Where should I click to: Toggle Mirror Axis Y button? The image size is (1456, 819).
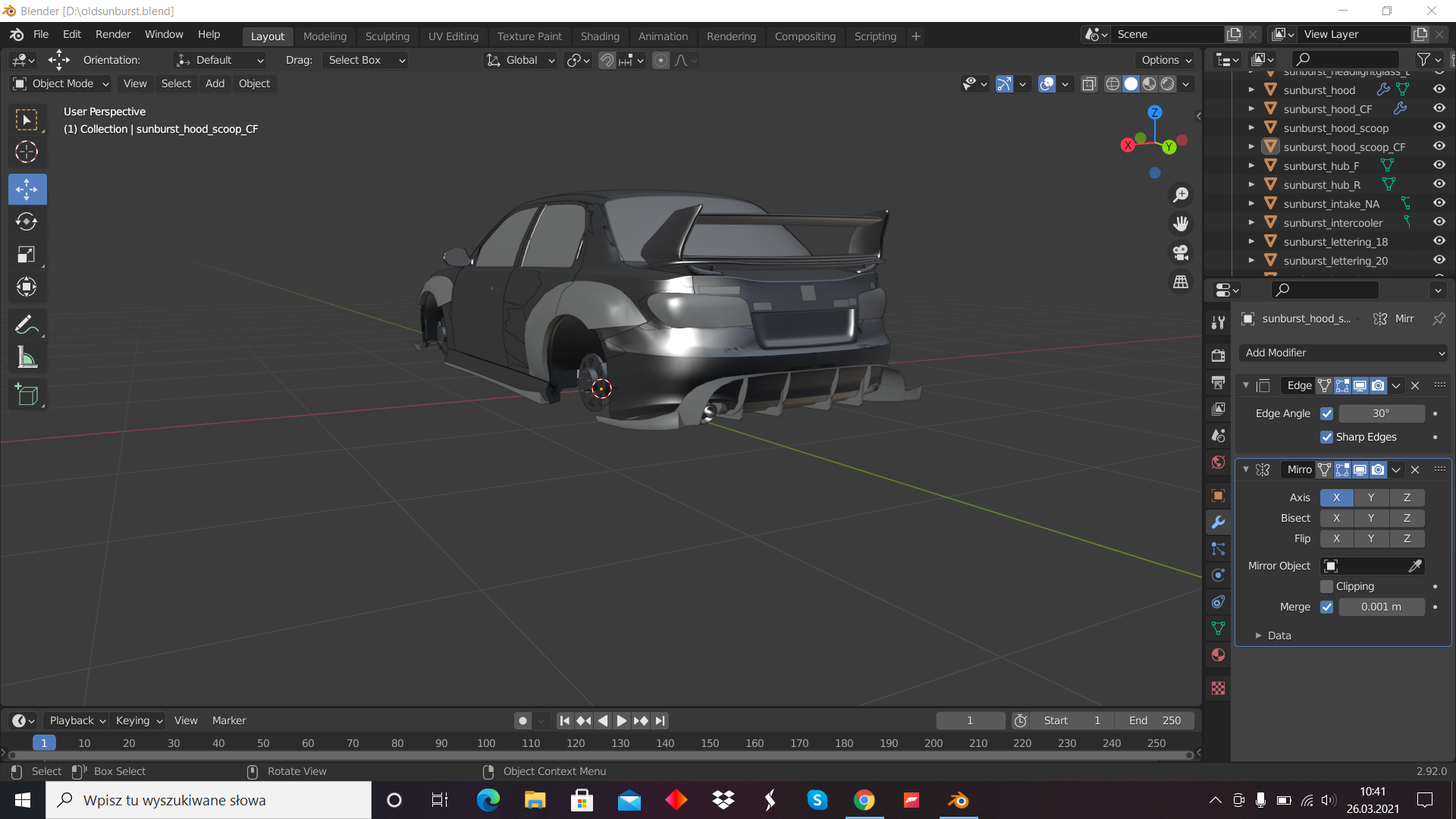click(1371, 497)
